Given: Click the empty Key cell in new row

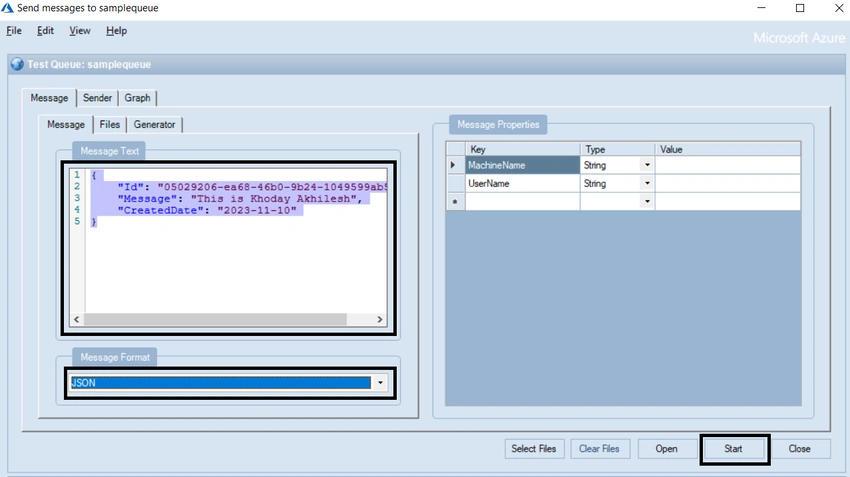Looking at the screenshot, I should 522,201.
